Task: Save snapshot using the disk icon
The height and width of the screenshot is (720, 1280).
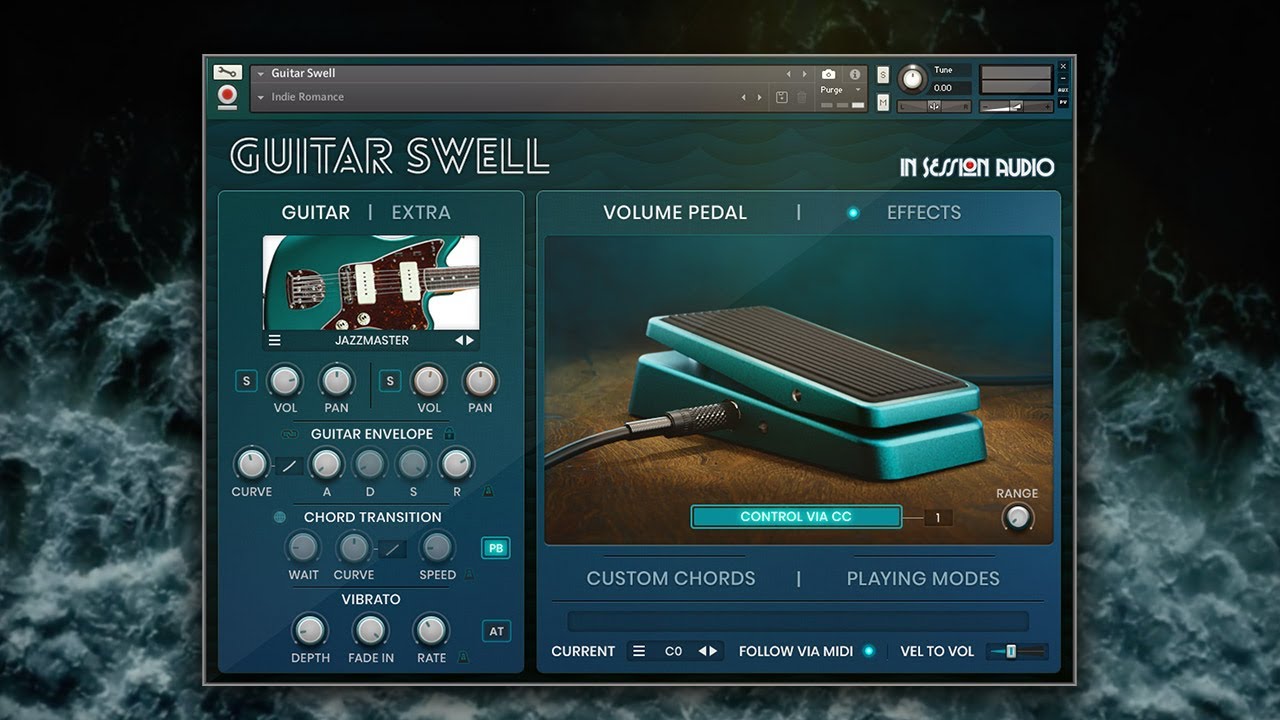Action: [781, 97]
